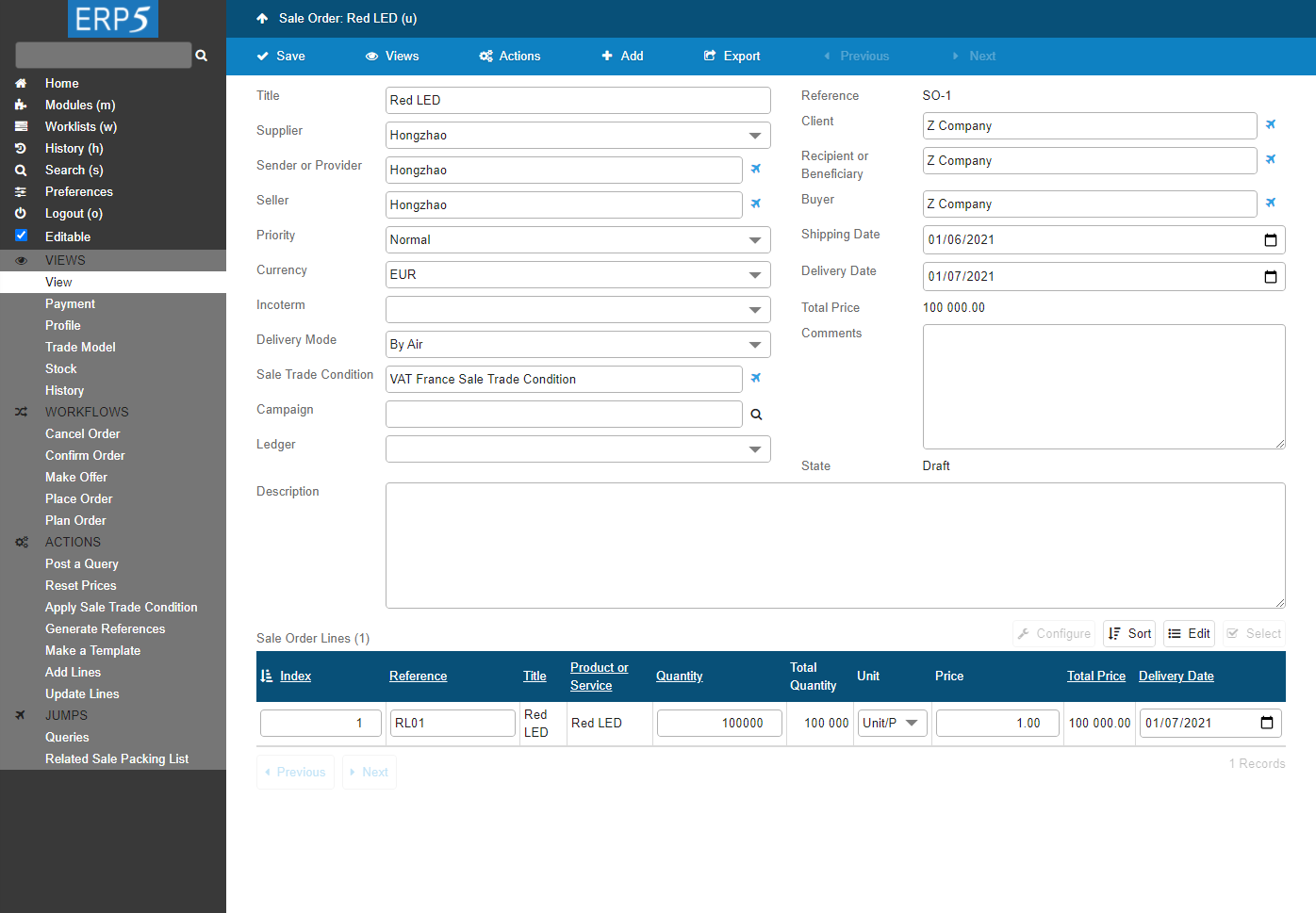The width and height of the screenshot is (1316, 913).
Task: Open History (h) in sidebar
Action: pos(74,148)
